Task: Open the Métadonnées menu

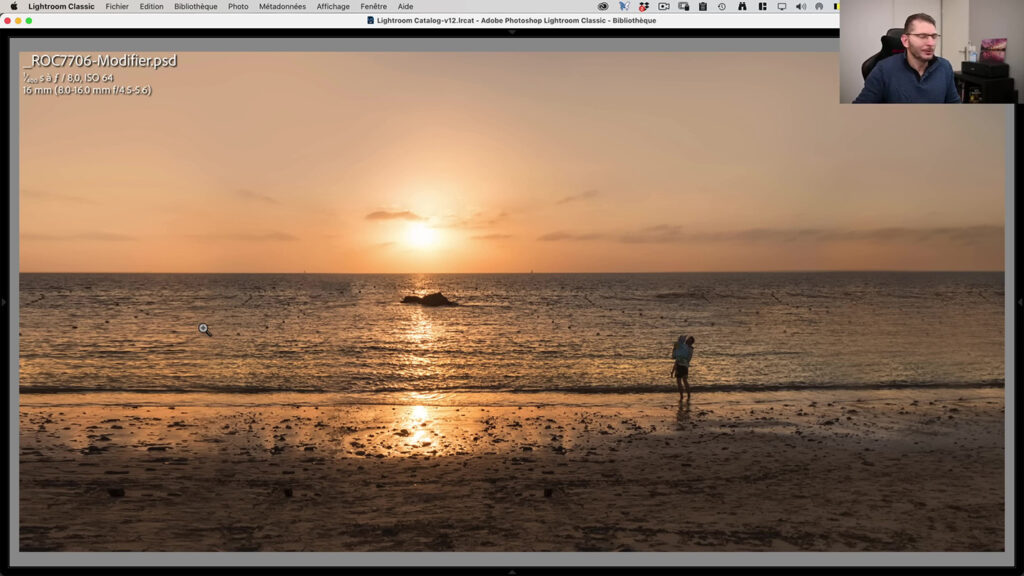Action: coord(283,6)
